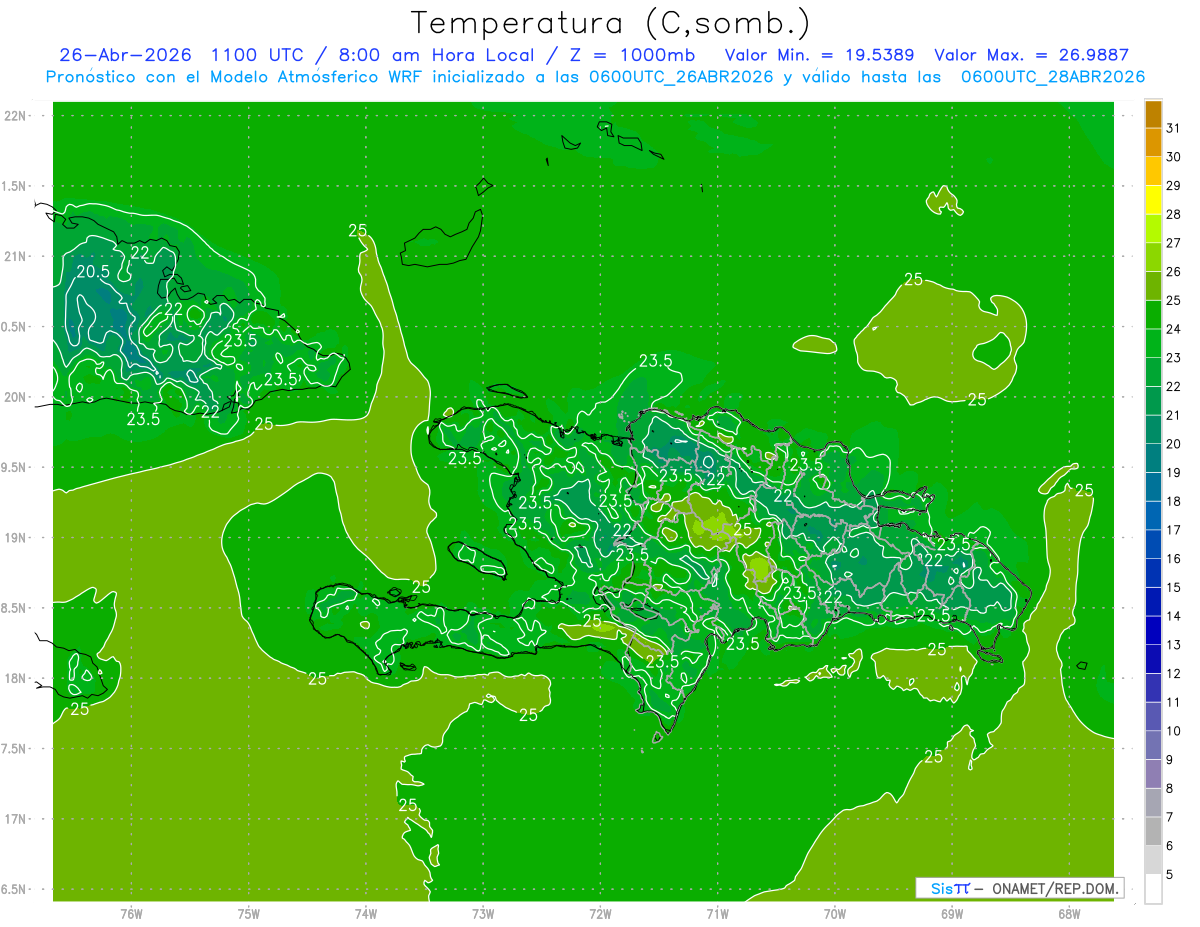Click the Temperatura (C,somb.) title
Image resolution: width=1200 pixels, height=927 pixels.
coord(610,22)
